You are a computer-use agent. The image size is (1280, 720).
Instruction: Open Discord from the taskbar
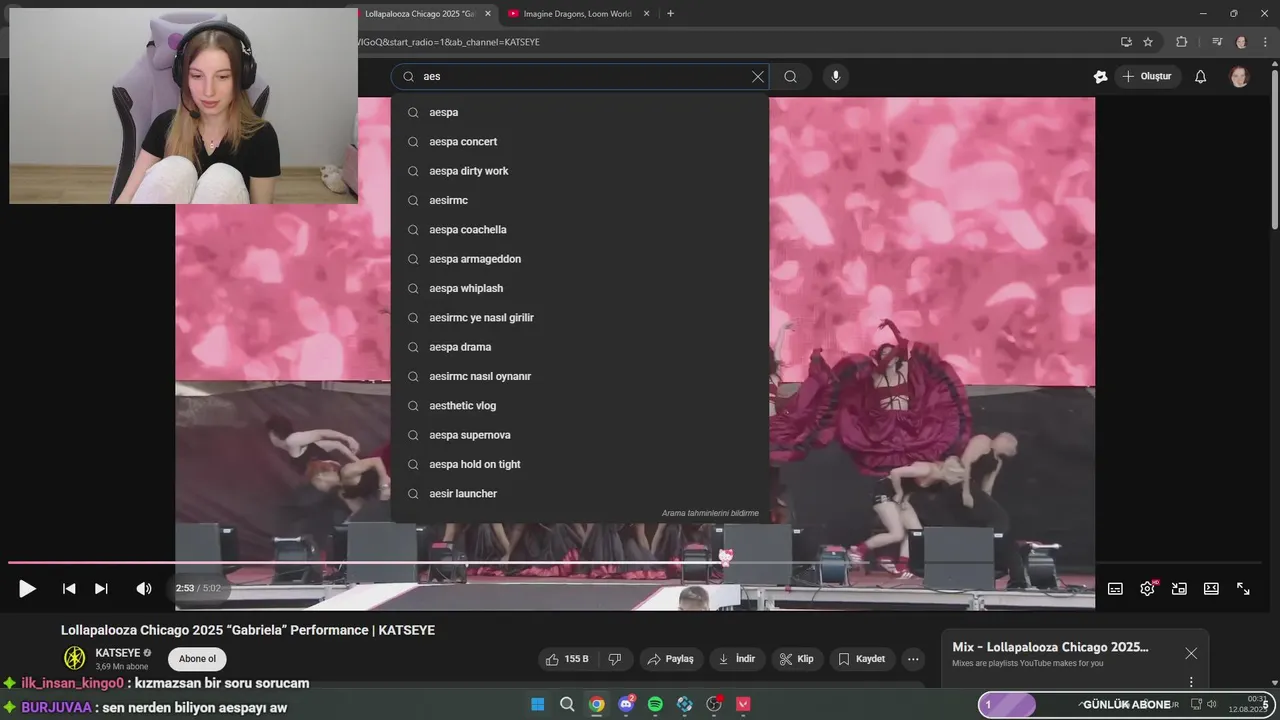(626, 704)
